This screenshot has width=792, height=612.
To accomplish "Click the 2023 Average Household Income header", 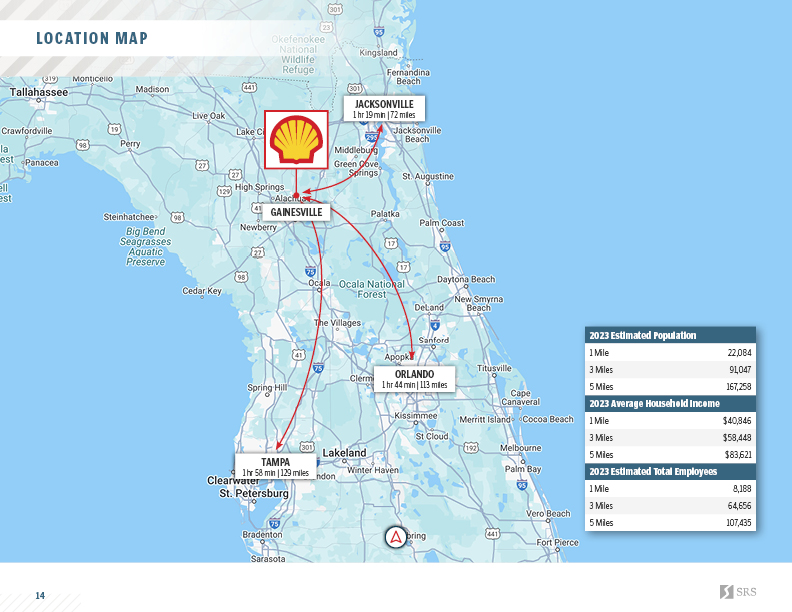I will click(670, 403).
